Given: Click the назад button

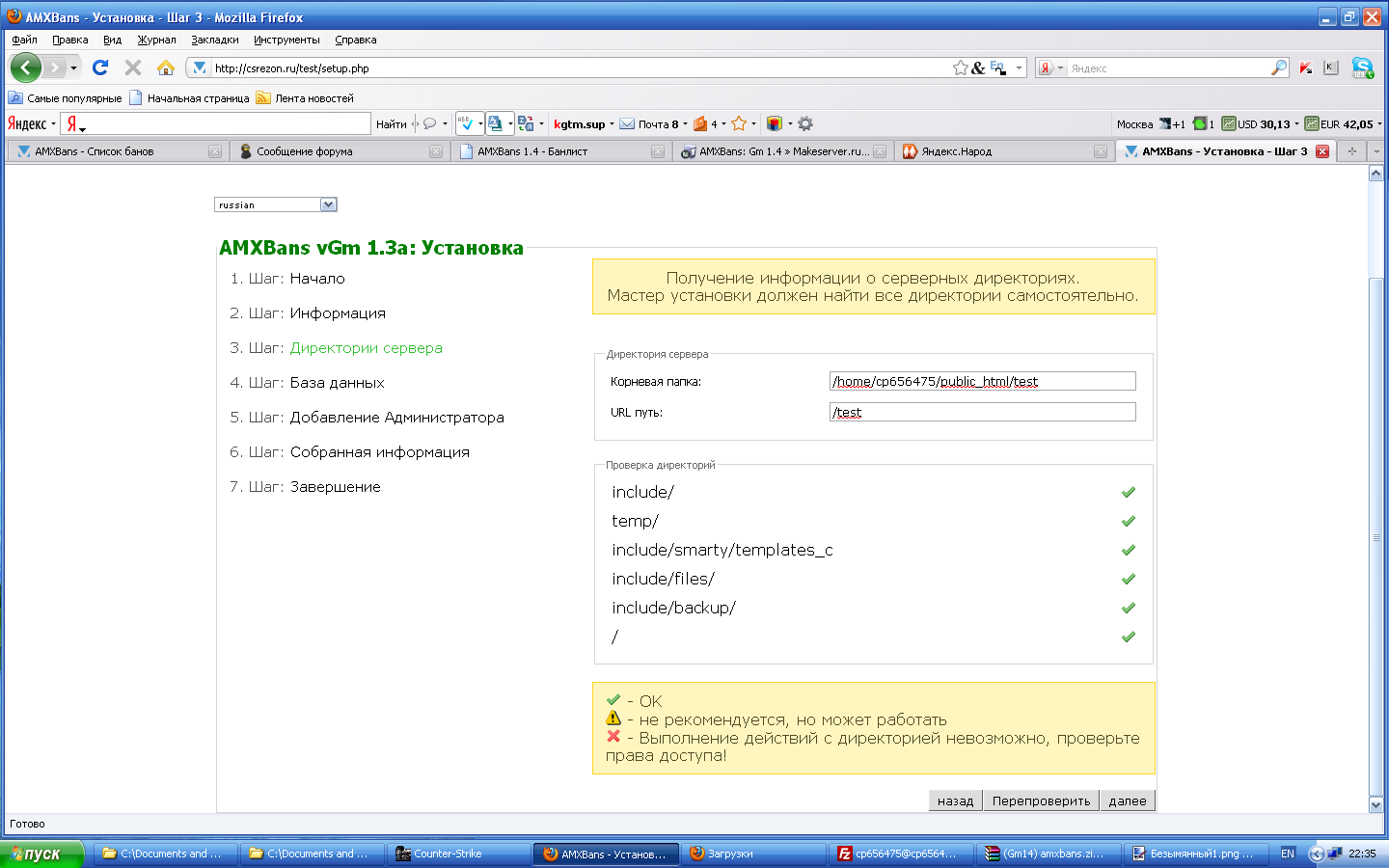Looking at the screenshot, I should [x=956, y=800].
